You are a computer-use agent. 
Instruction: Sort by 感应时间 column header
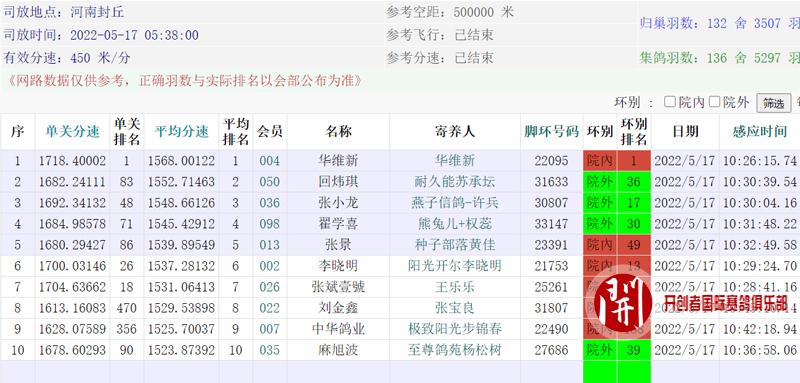click(760, 132)
